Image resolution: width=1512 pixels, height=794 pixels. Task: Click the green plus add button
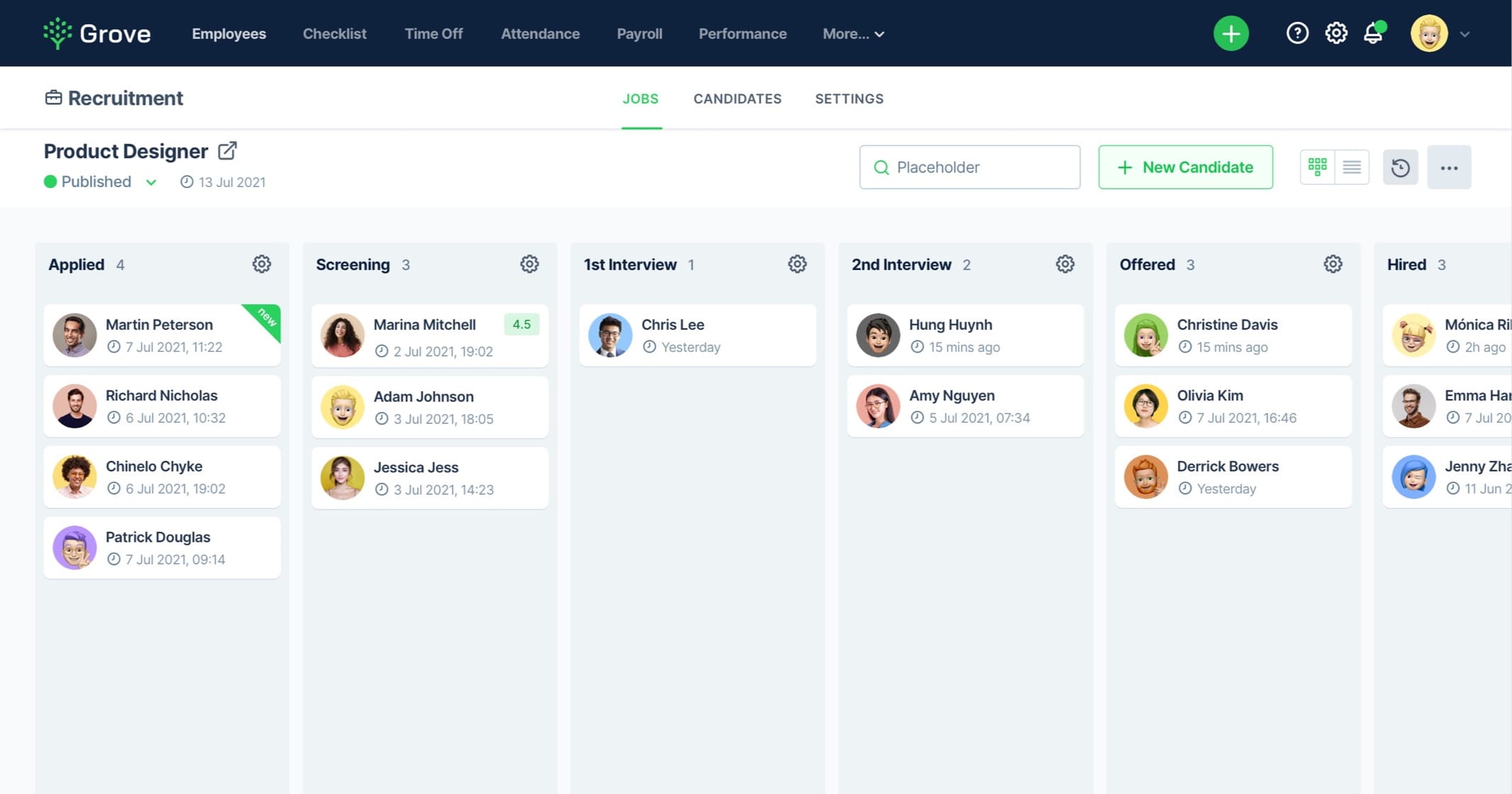tap(1230, 33)
